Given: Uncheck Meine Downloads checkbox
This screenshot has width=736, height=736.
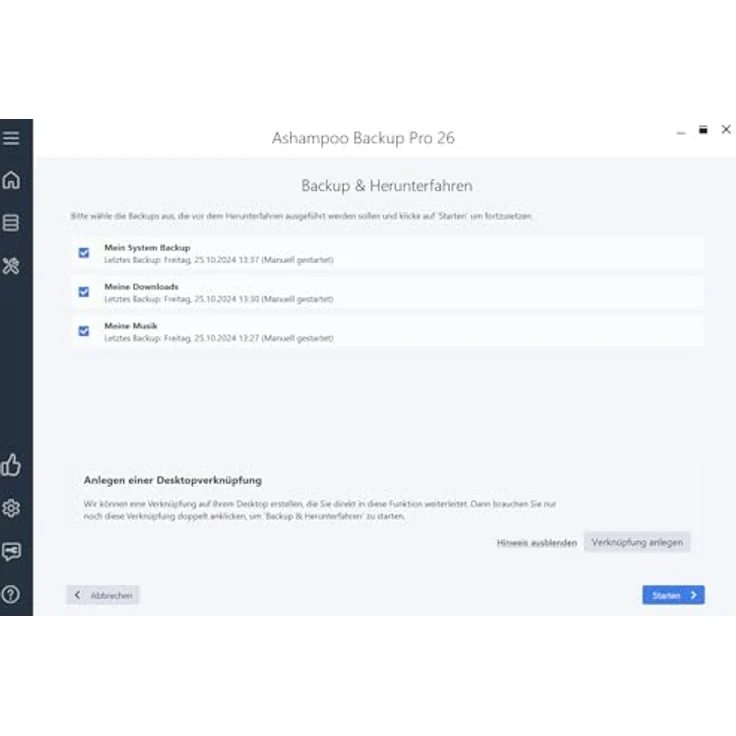Looking at the screenshot, I should pyautogui.click(x=84, y=292).
